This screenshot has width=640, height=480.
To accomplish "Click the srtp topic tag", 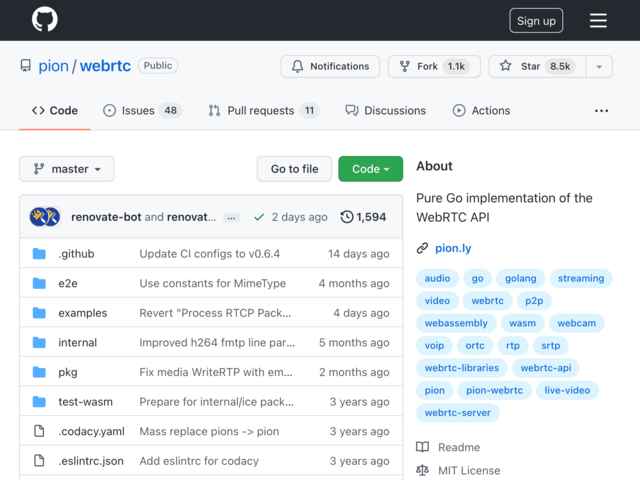I will coord(550,346).
